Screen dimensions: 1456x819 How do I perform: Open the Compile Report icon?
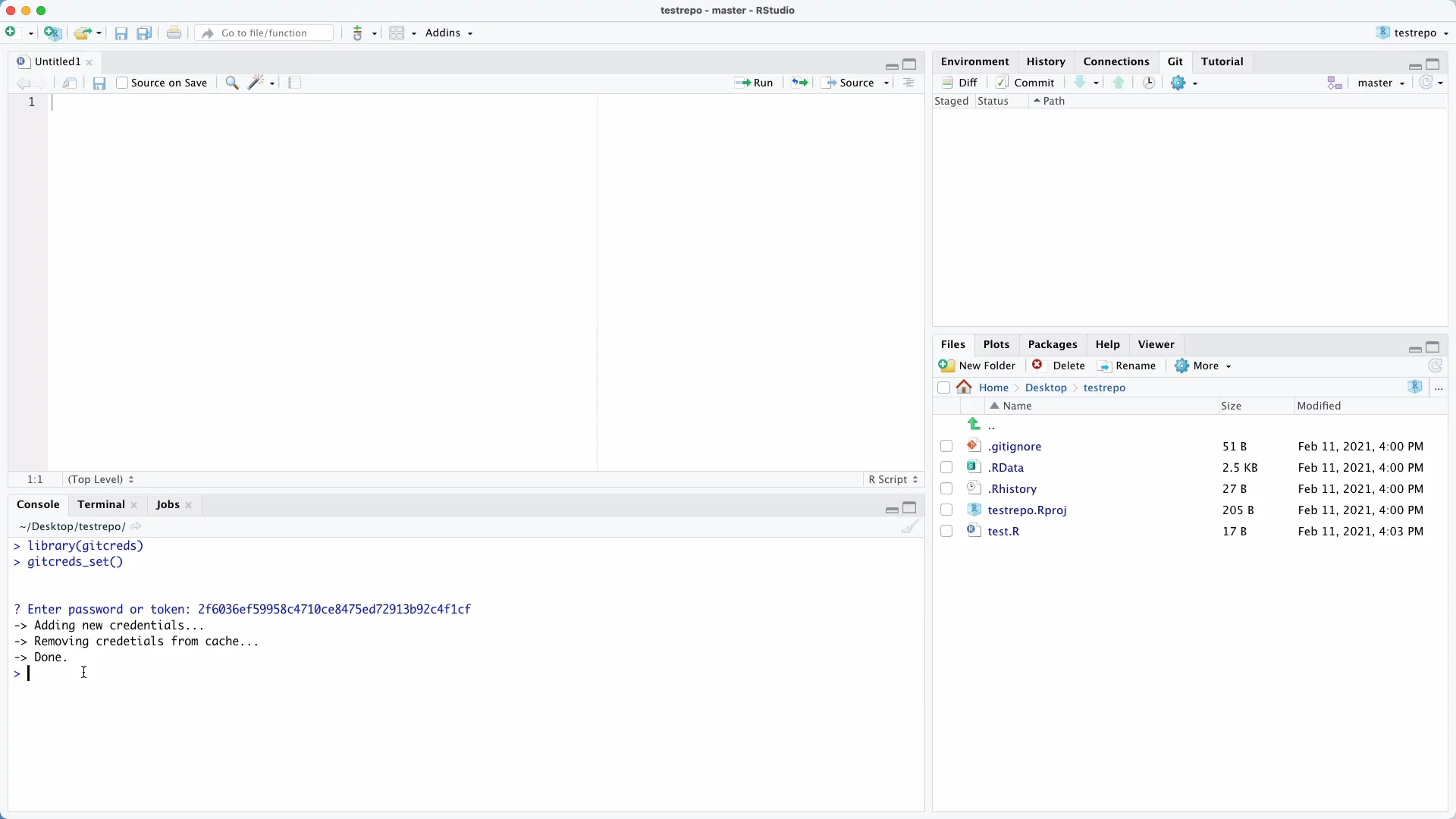coord(294,83)
